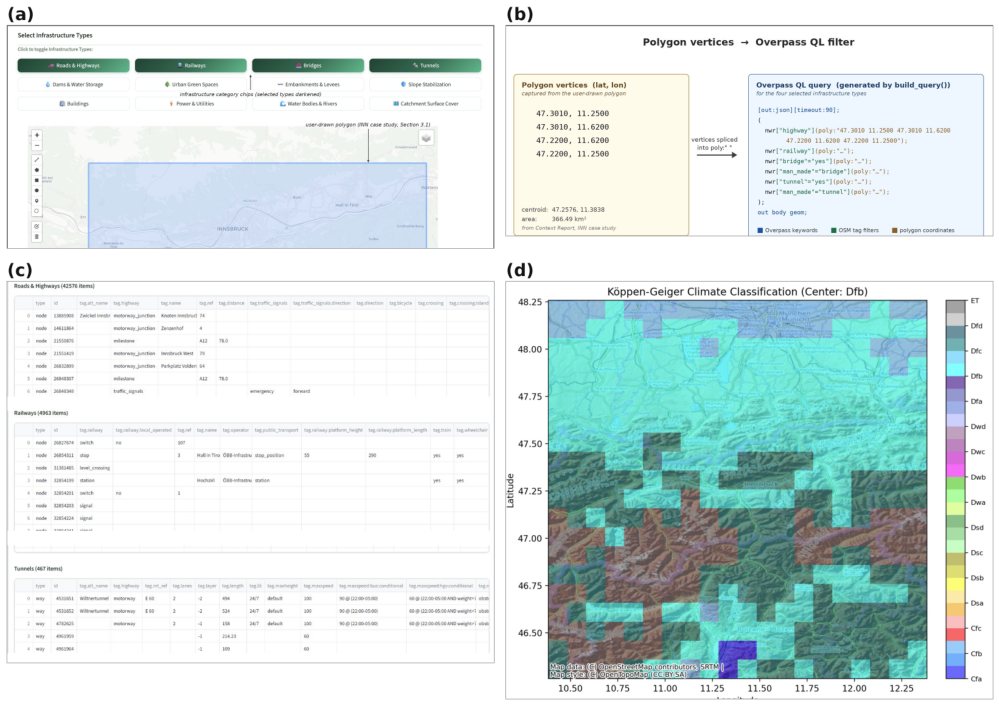Click the Polygon vertices (lat, lon) heading
The width and height of the screenshot is (999, 705).
pos(574,85)
